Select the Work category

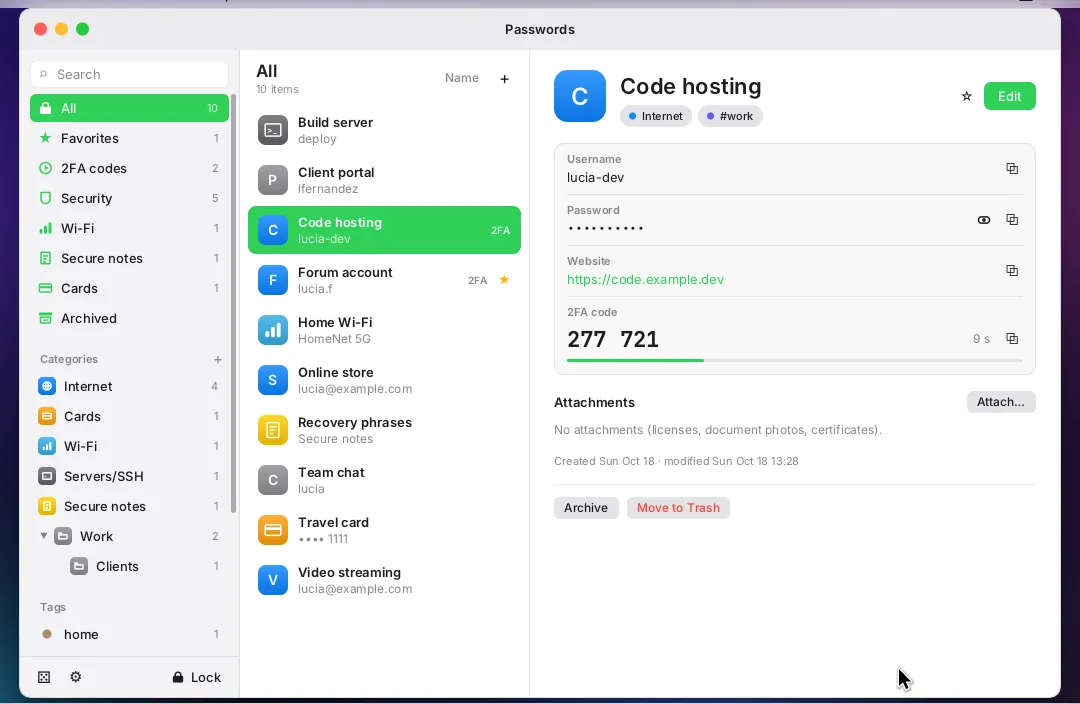pos(129,536)
